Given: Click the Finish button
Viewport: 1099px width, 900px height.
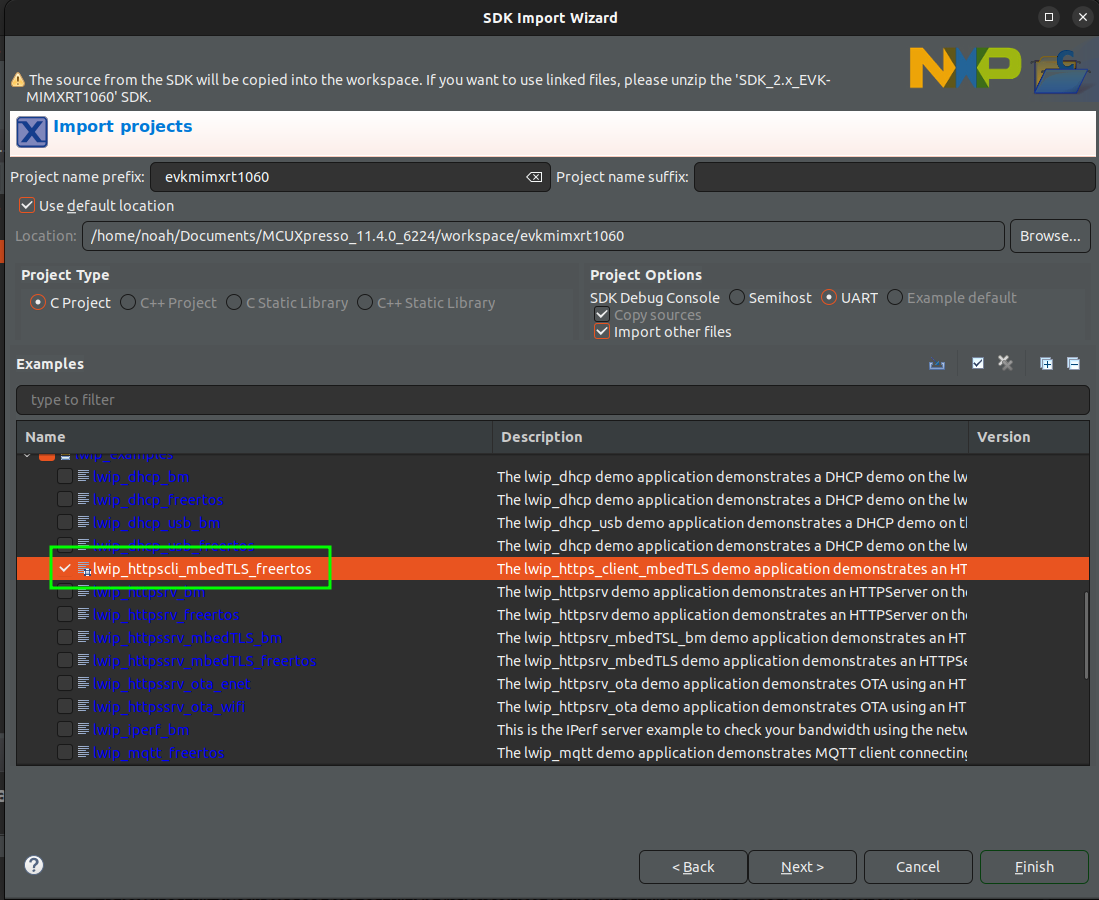Looking at the screenshot, I should (x=1034, y=867).
